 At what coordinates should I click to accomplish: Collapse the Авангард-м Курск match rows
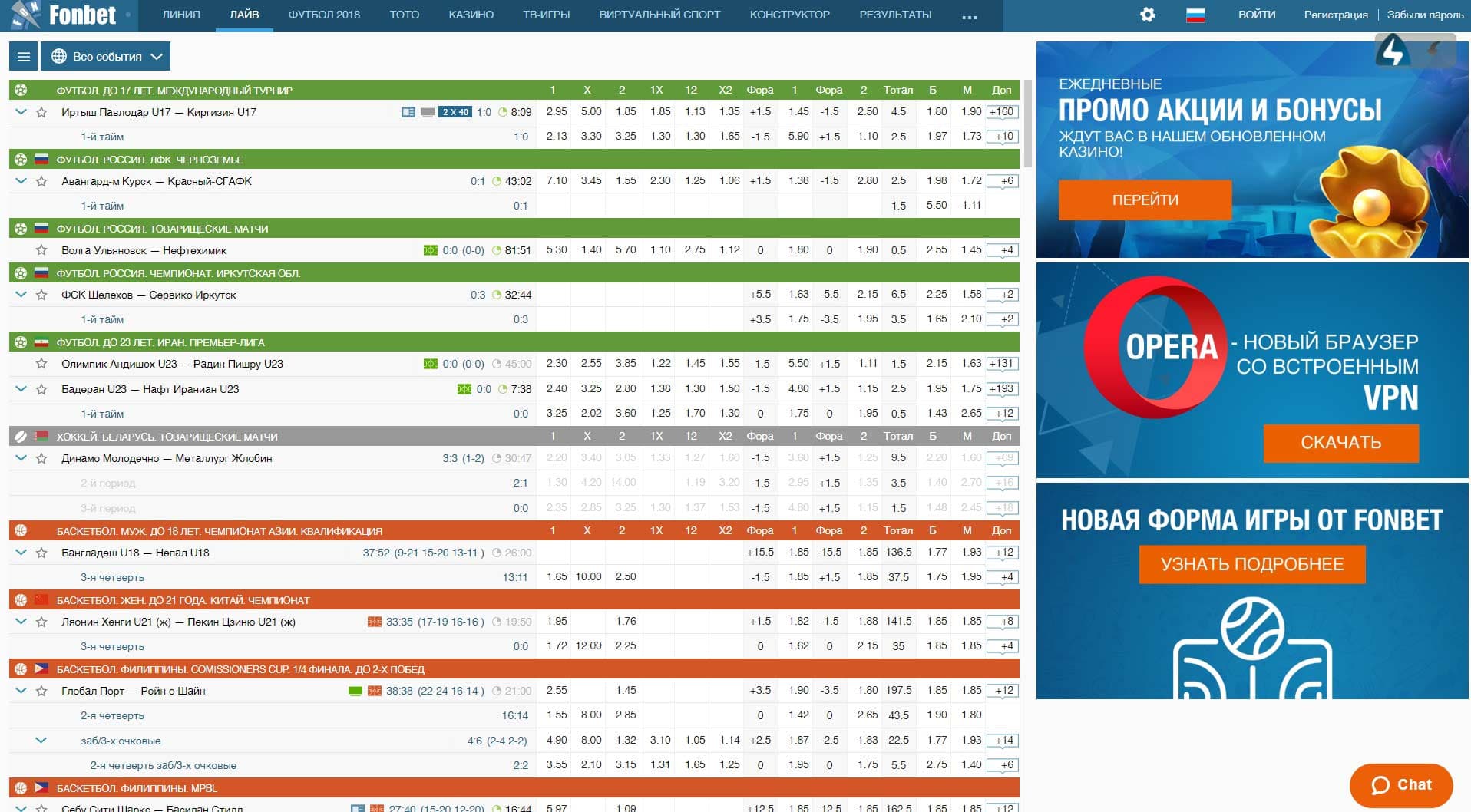click(x=21, y=181)
